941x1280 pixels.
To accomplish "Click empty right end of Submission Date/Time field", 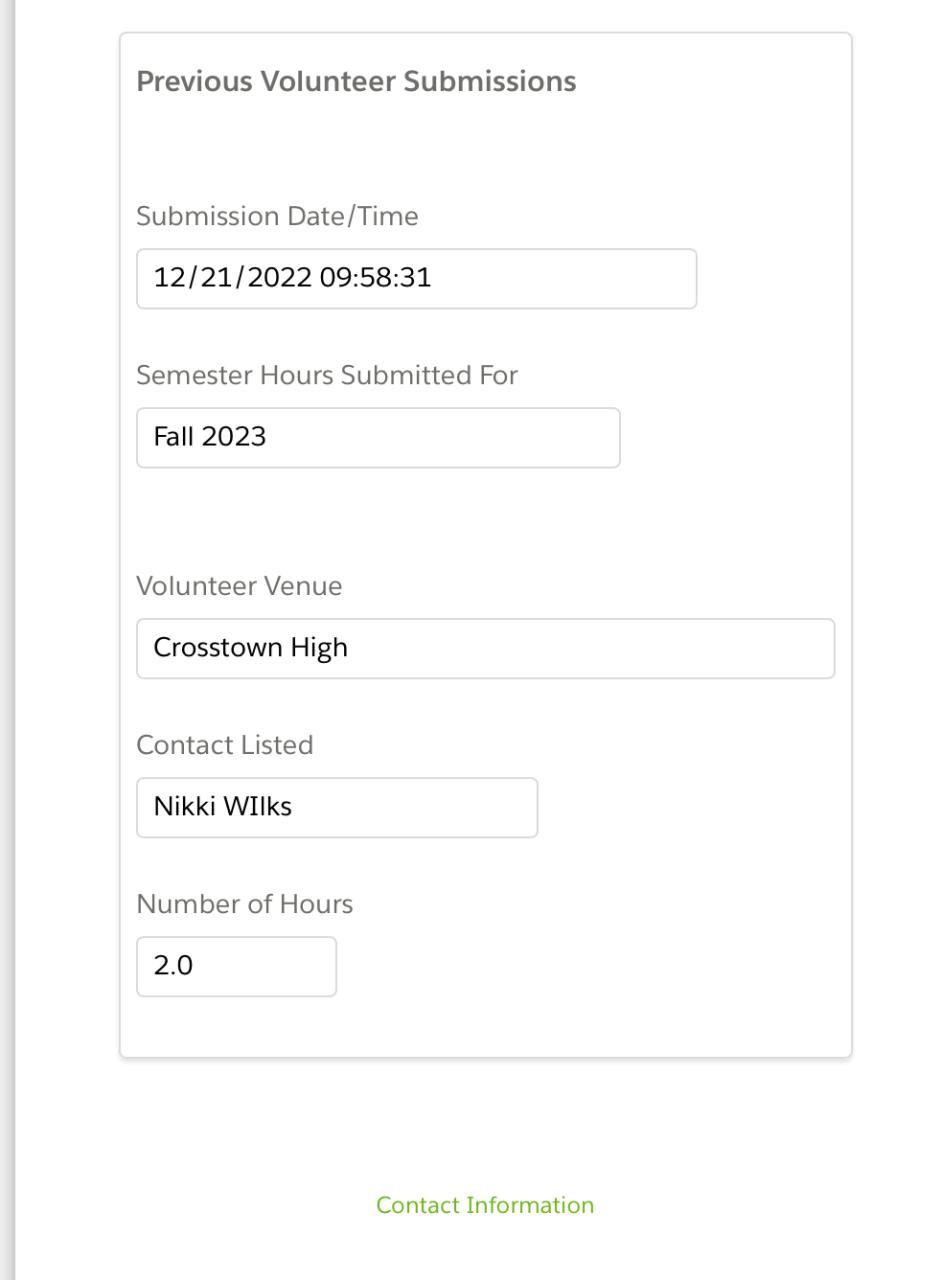I will pyautogui.click(x=600, y=278).
